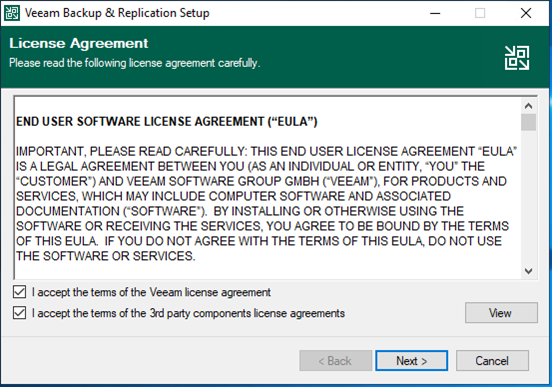Click the EULA scrollbar thumb

(x=528, y=122)
